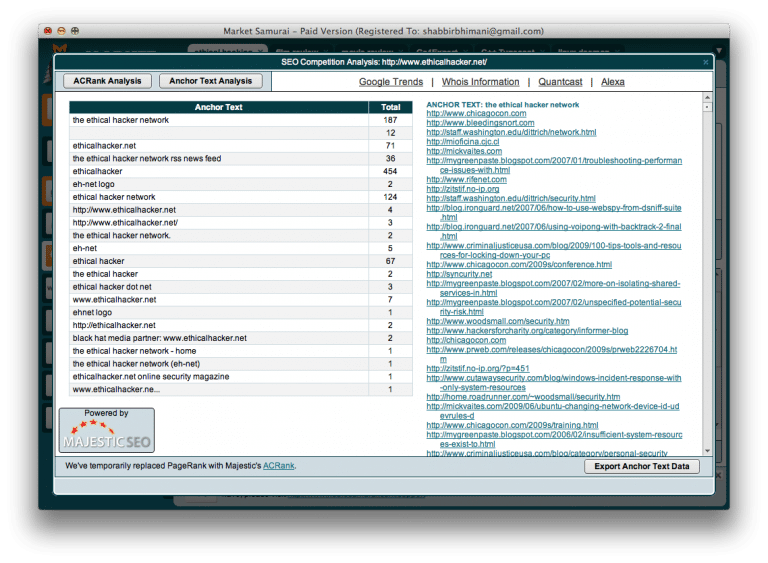Click the Market Samurai logo icon
Screen dimensions: 768x563
(60, 48)
